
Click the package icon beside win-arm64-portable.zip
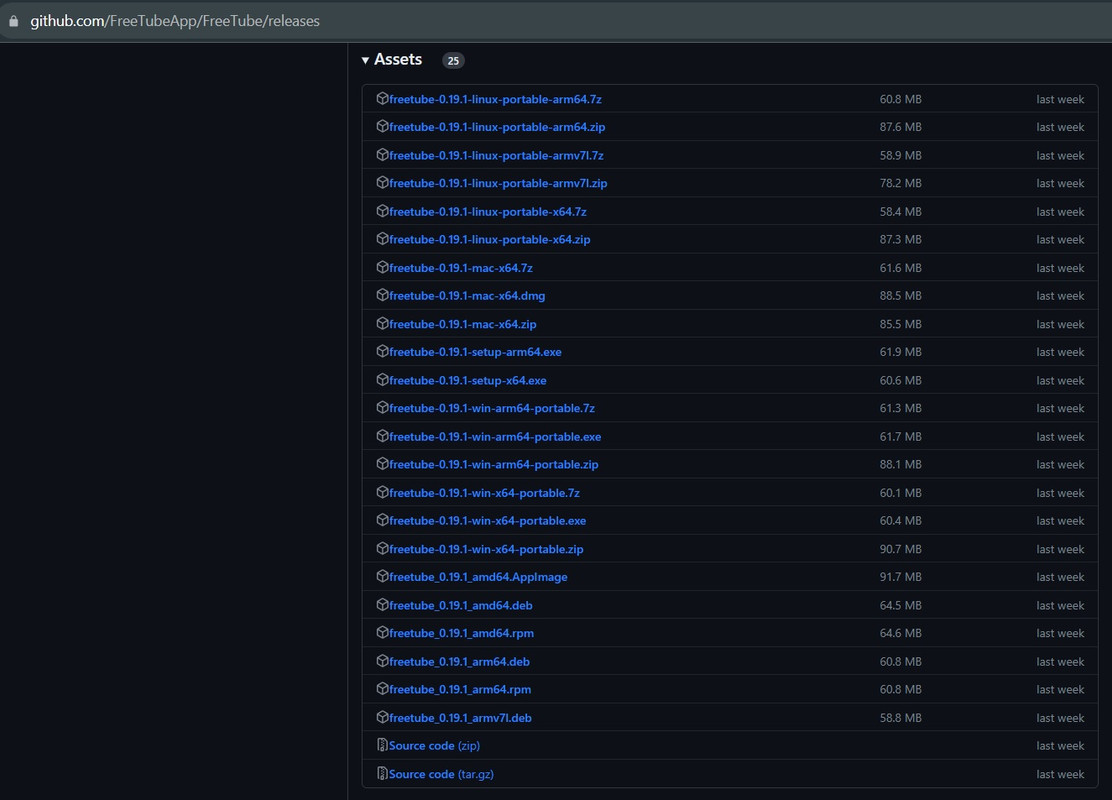[382, 463]
